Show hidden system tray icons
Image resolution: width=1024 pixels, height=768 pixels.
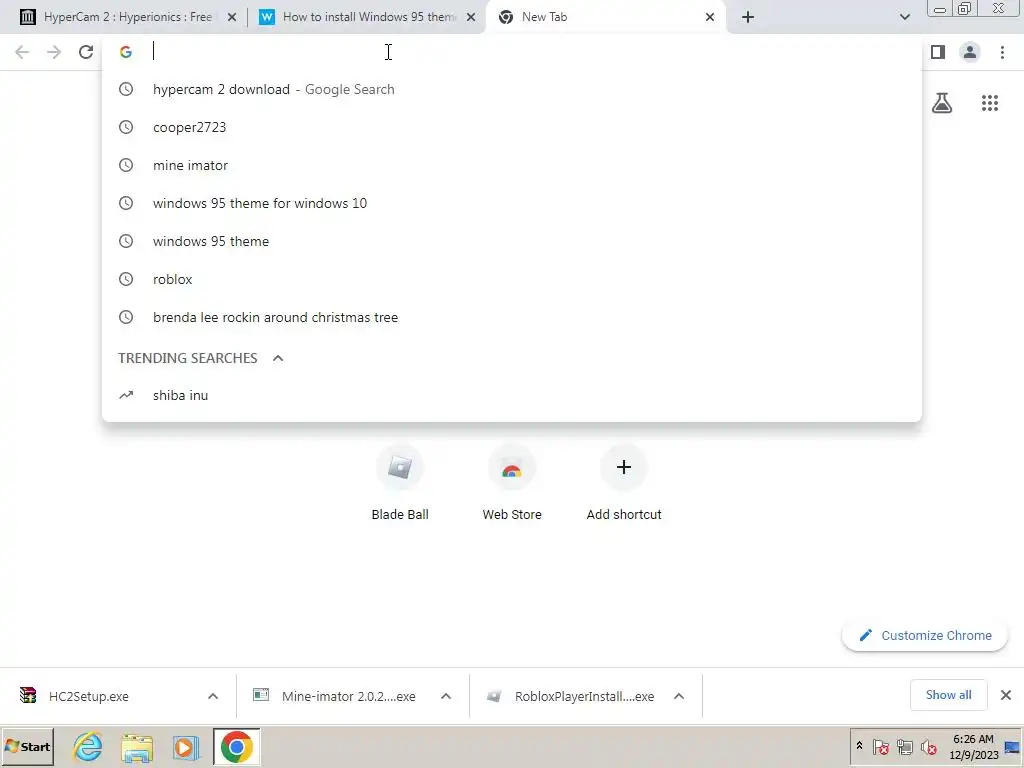point(859,746)
